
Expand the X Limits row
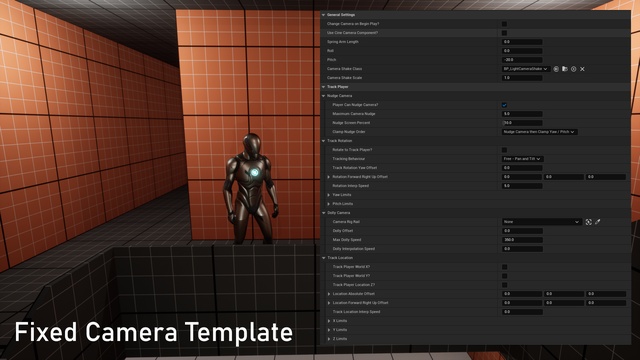[329, 321]
